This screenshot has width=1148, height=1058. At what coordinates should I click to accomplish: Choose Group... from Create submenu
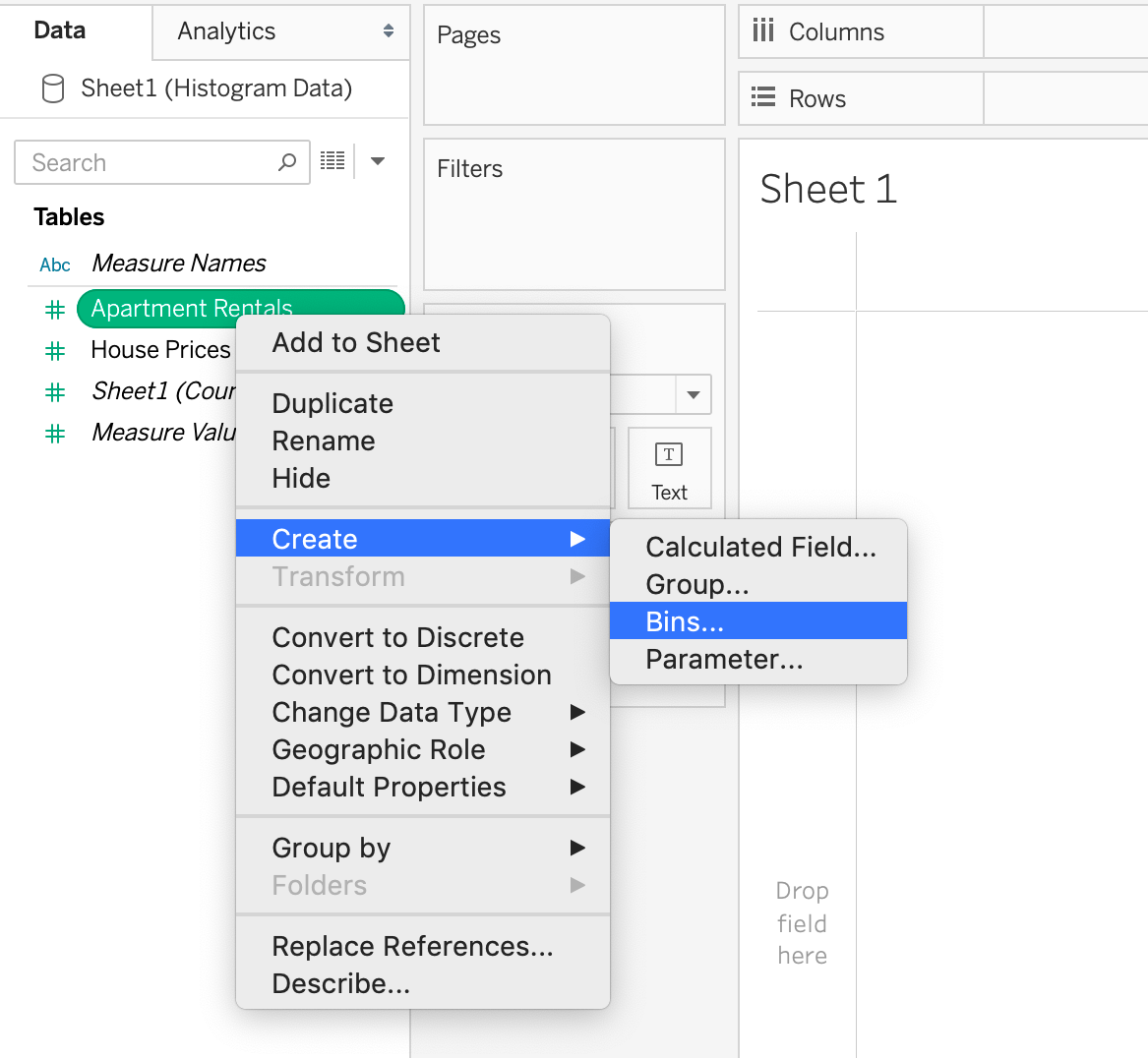point(758,584)
